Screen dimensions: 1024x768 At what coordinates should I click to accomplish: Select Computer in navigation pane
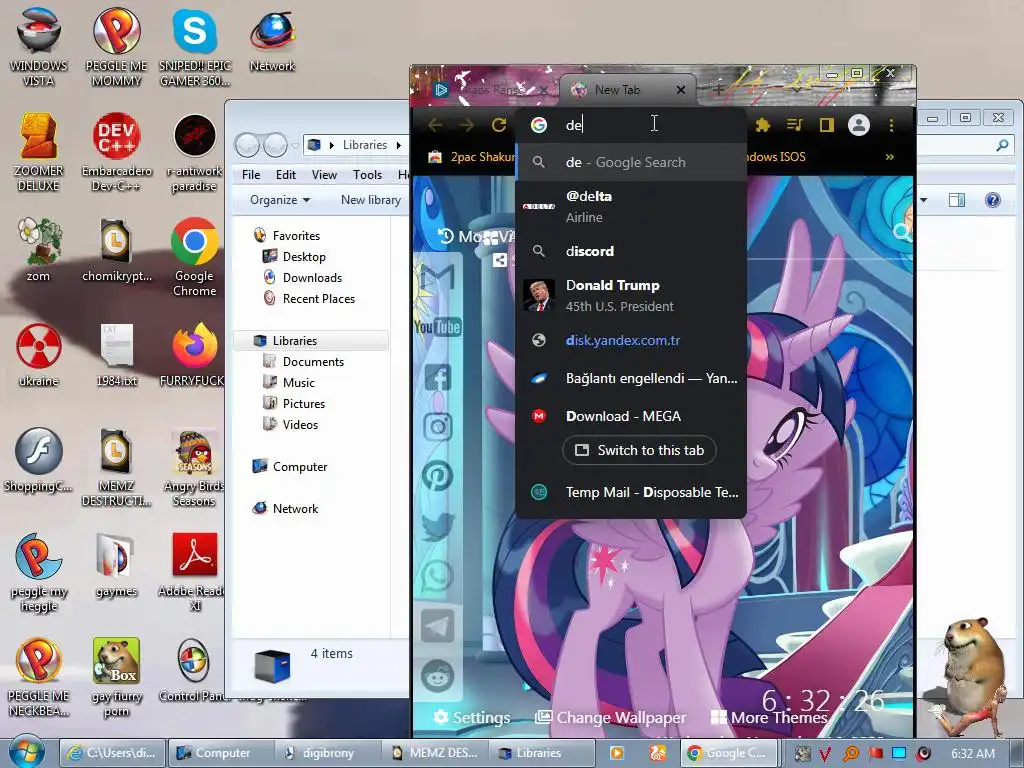pyautogui.click(x=300, y=467)
